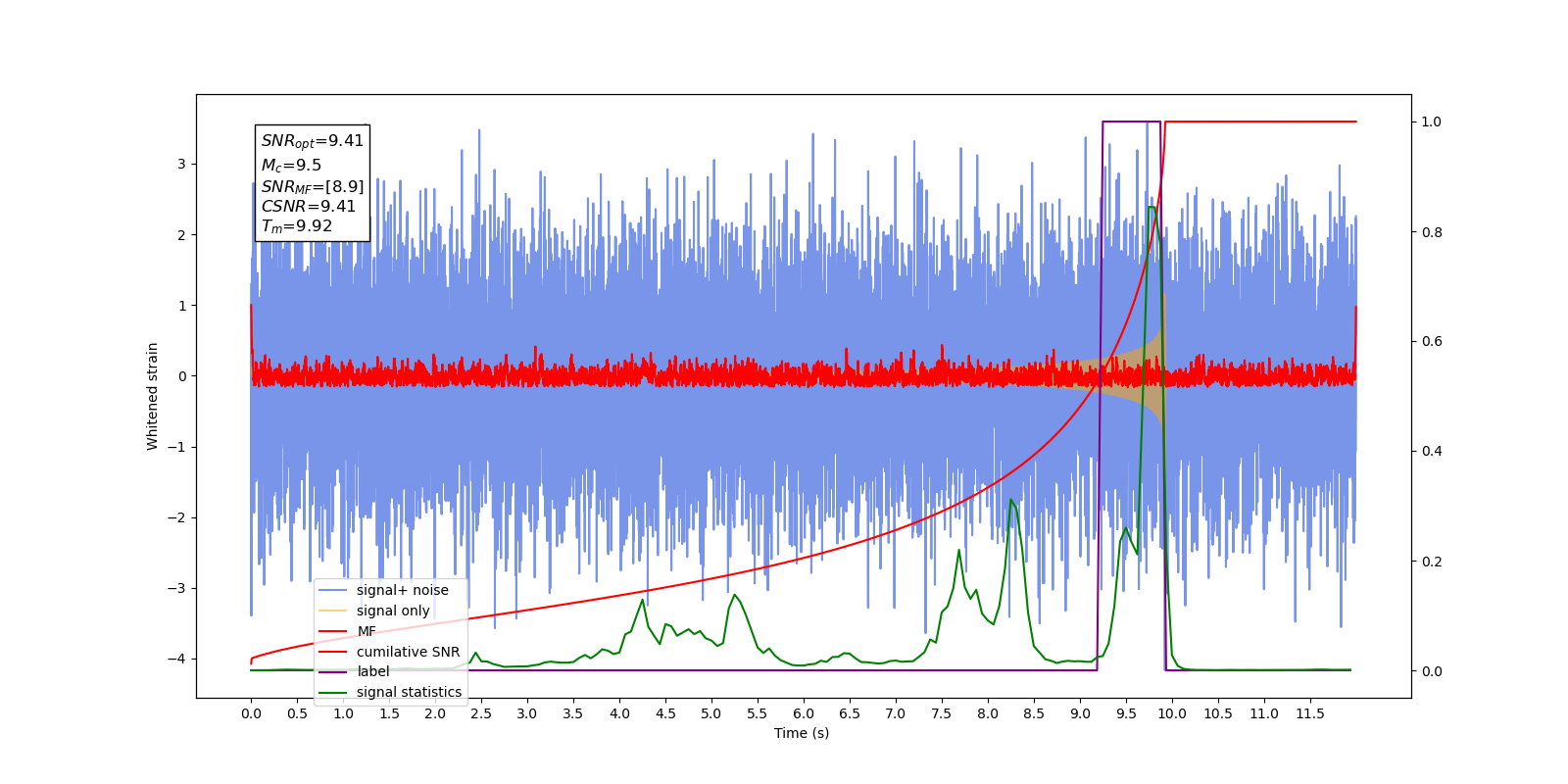1568x784 pixels.
Task: Click the left-axis tick label −1
Action: tap(176, 447)
